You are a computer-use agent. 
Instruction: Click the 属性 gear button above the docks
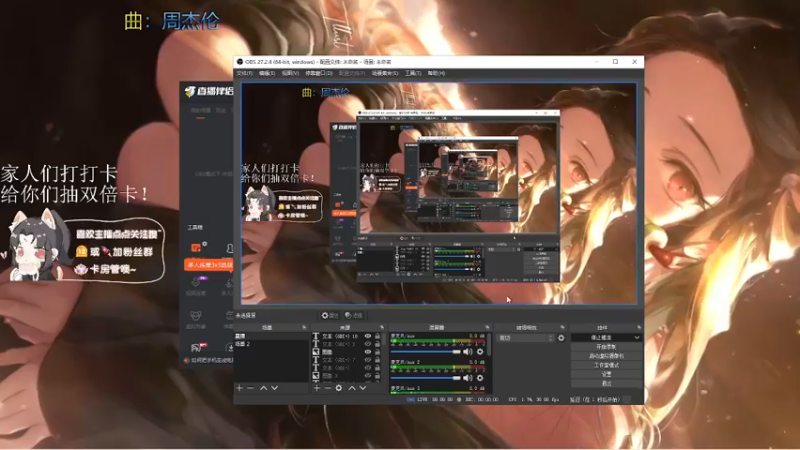coord(330,315)
